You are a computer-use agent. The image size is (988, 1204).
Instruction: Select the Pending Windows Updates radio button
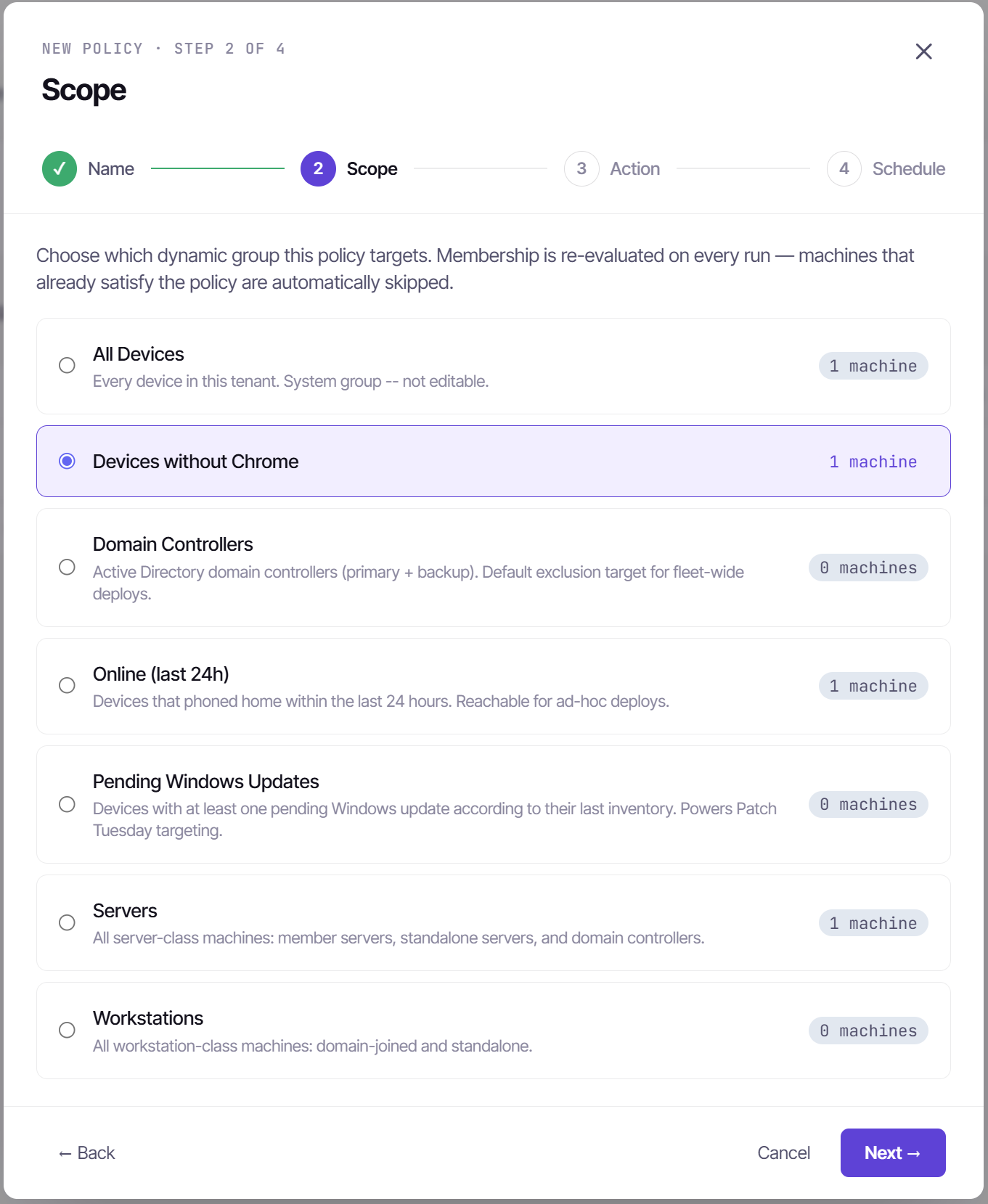tap(67, 804)
